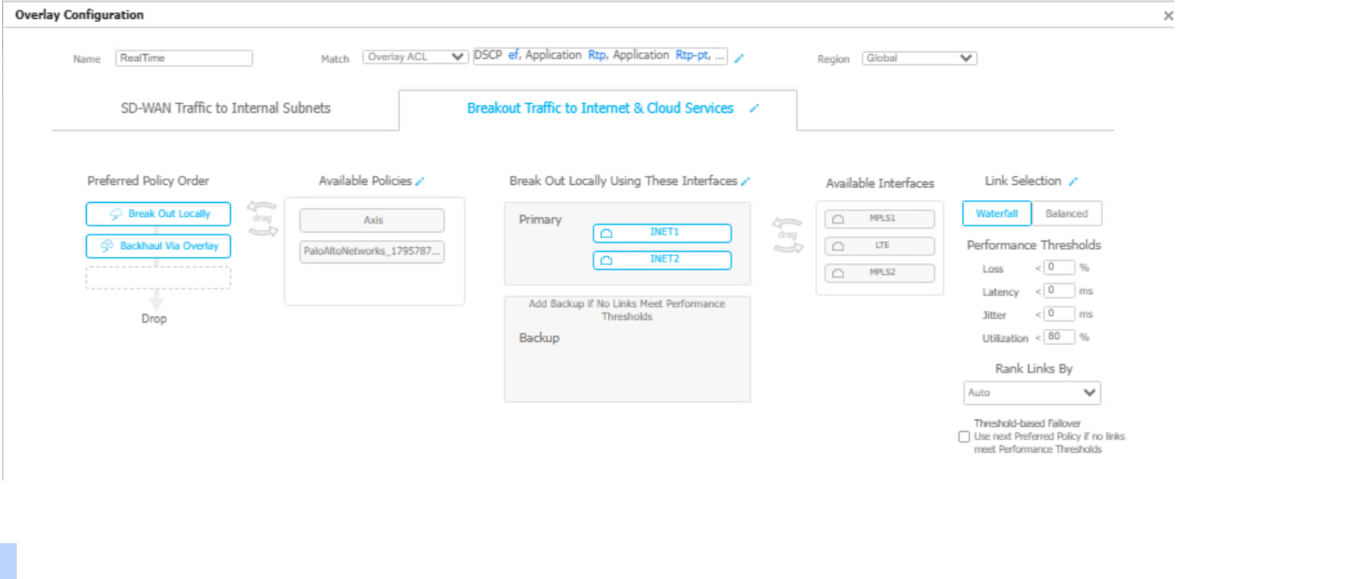The height and width of the screenshot is (579, 1357).
Task: Open the Region dropdown
Action: (919, 58)
